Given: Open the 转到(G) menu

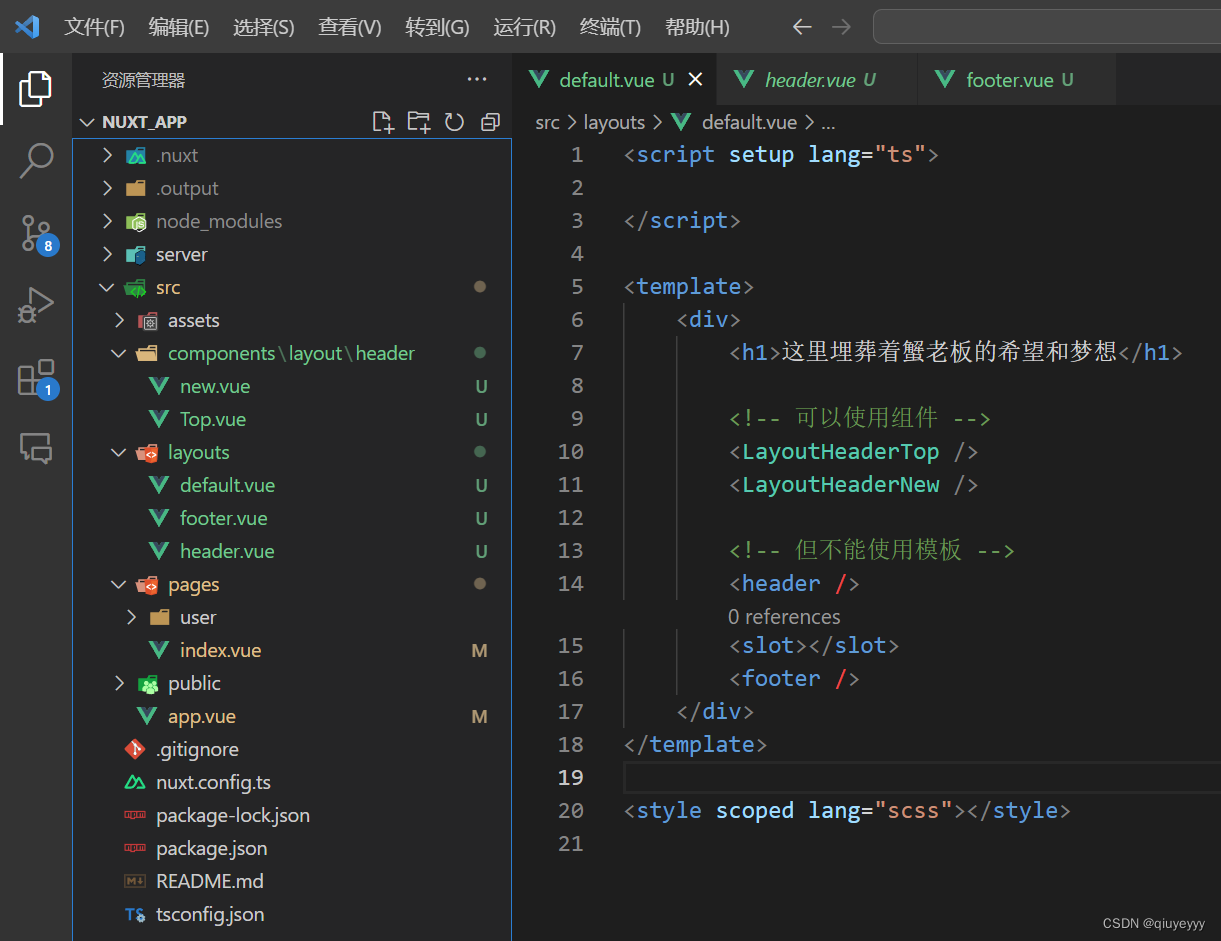Looking at the screenshot, I should [x=437, y=27].
